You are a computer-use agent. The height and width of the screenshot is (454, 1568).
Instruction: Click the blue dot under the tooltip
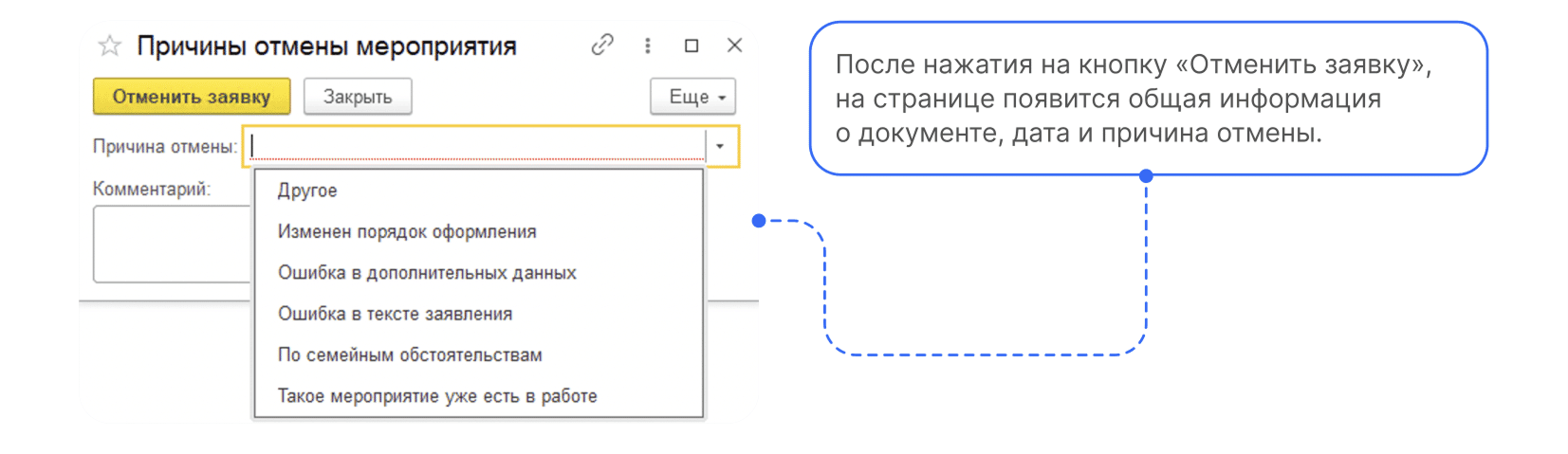coord(1146,175)
